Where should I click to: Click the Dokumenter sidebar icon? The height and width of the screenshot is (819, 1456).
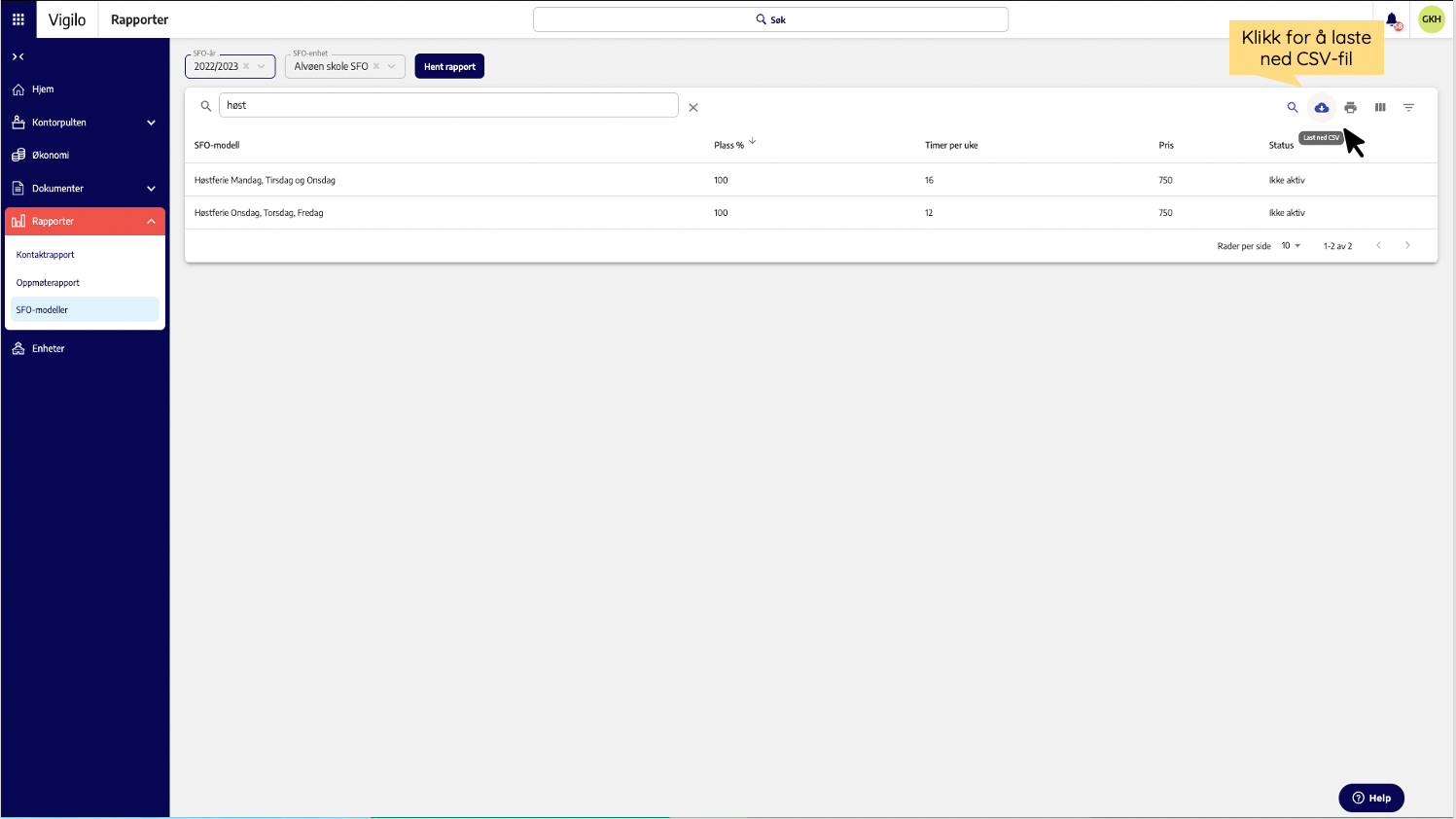(18, 188)
